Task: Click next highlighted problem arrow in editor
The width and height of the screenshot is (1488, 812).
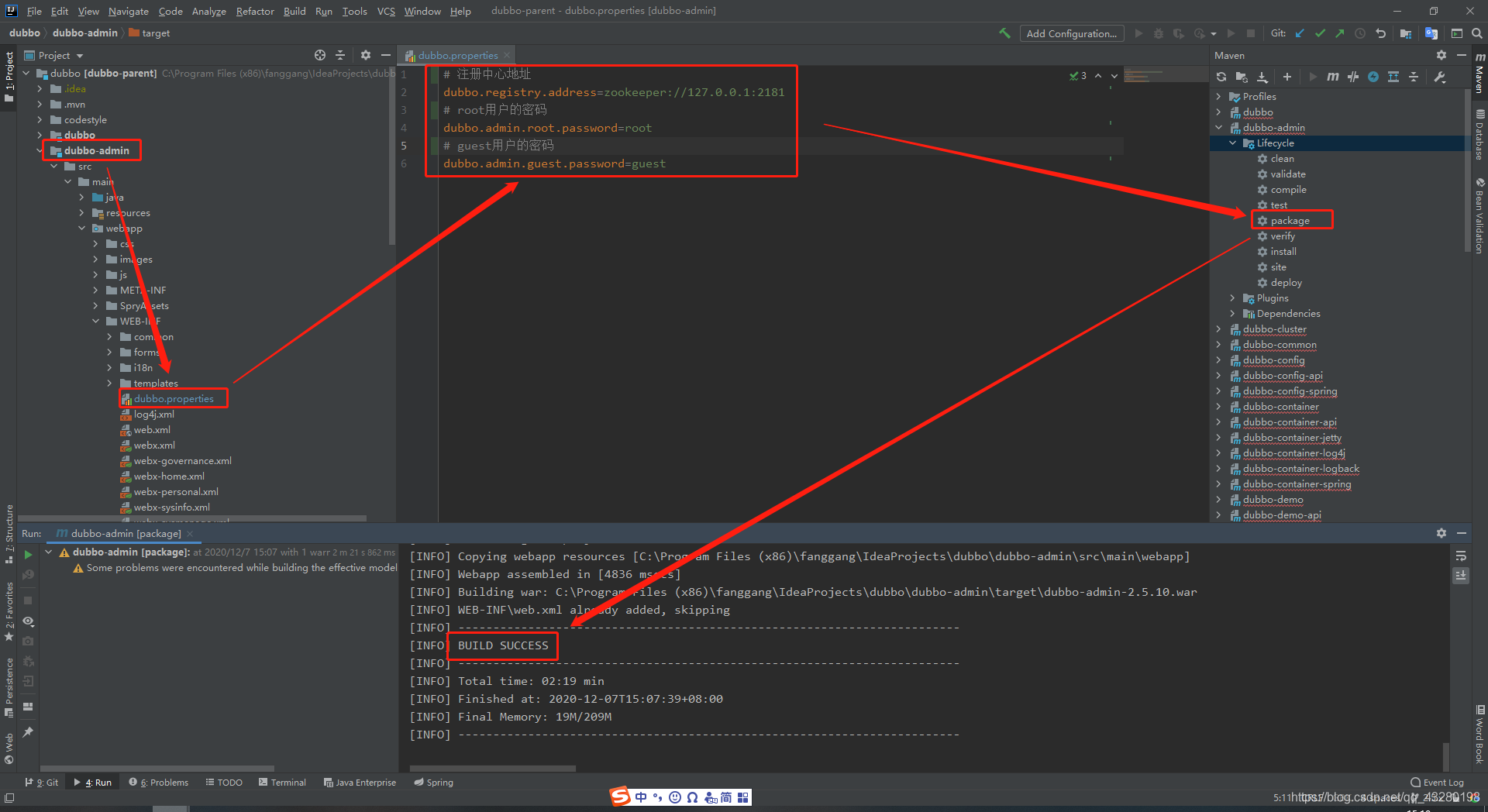Action: [1114, 76]
